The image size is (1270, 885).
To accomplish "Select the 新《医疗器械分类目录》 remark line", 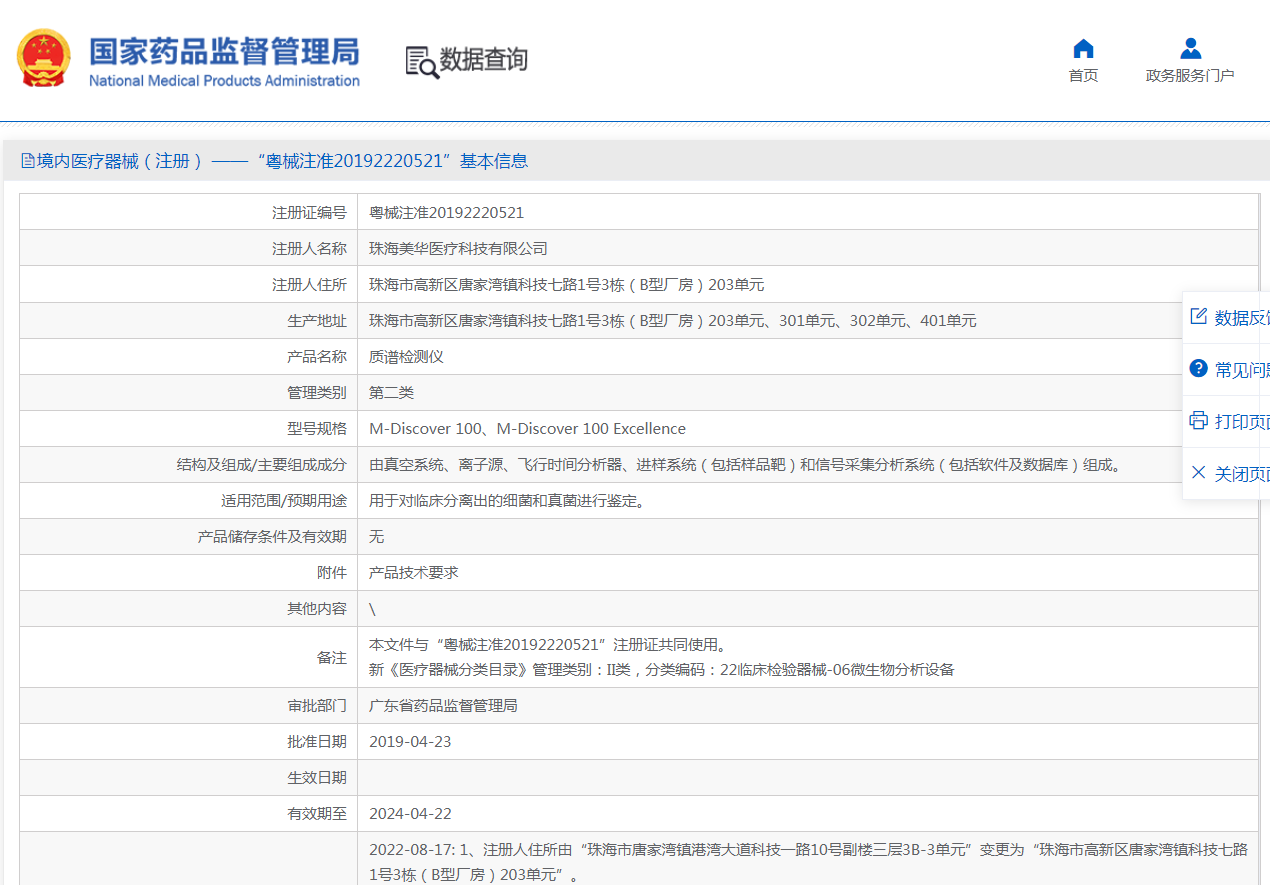I will coord(662,670).
